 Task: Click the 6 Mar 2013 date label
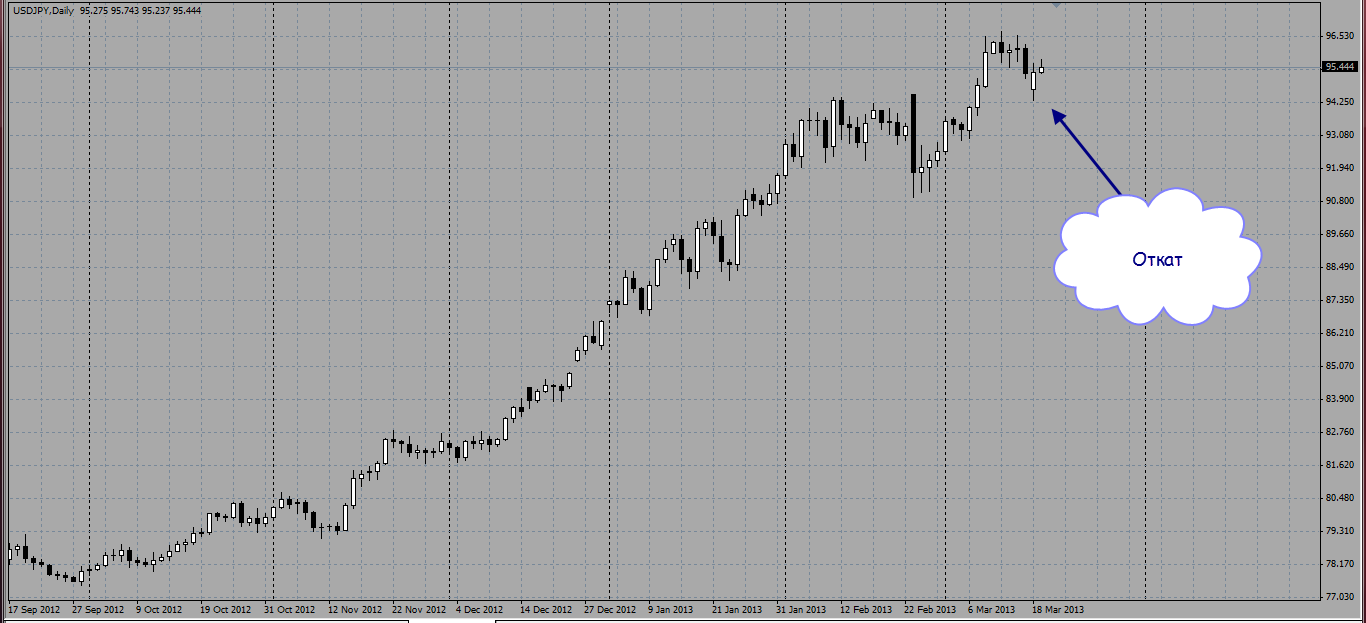992,609
